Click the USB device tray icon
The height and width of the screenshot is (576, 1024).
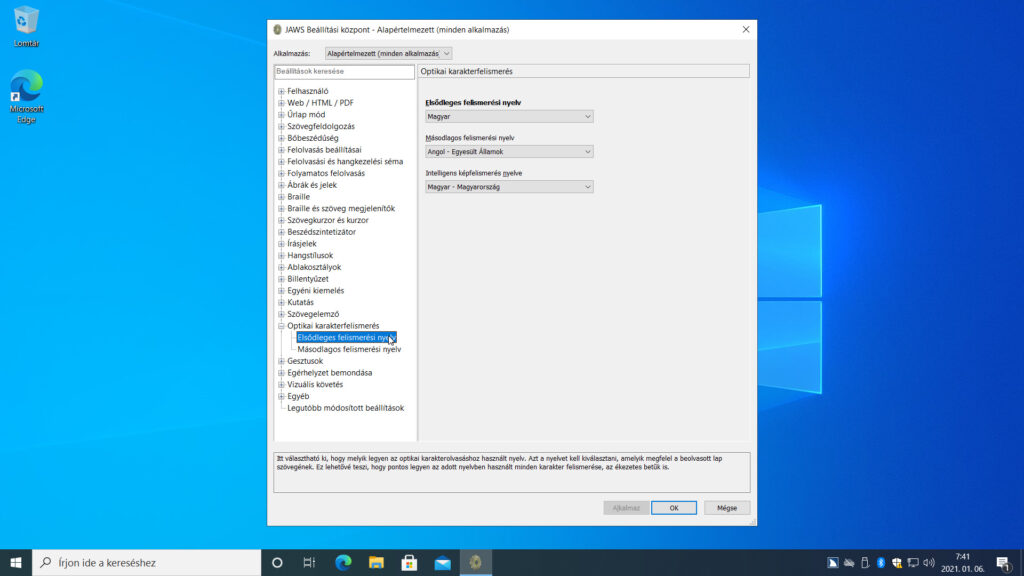tap(865, 562)
